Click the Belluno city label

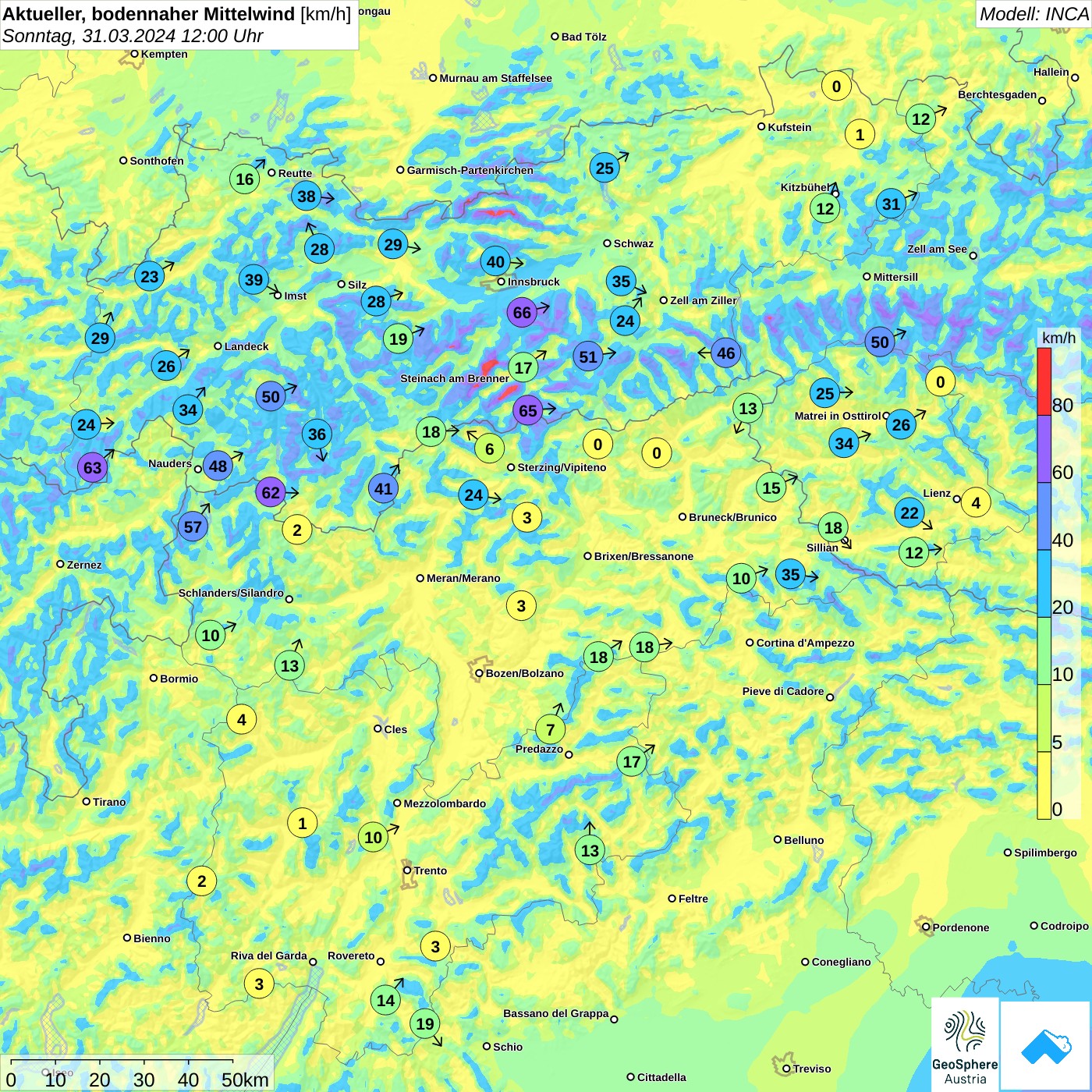tap(803, 840)
